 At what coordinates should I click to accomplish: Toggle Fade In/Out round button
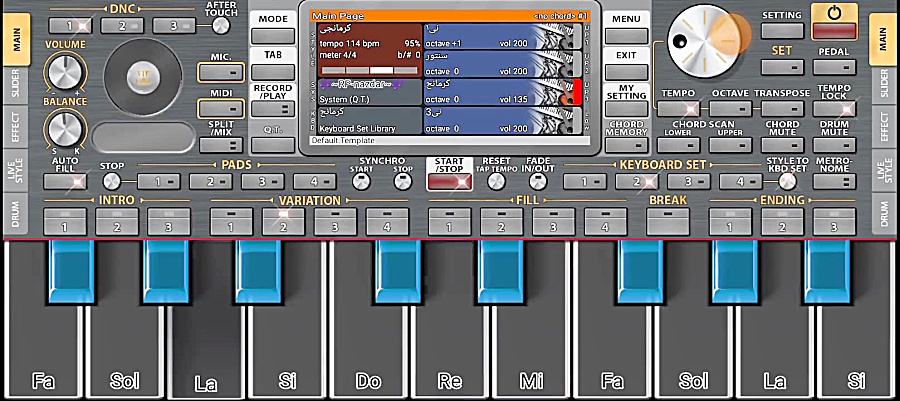pos(537,182)
